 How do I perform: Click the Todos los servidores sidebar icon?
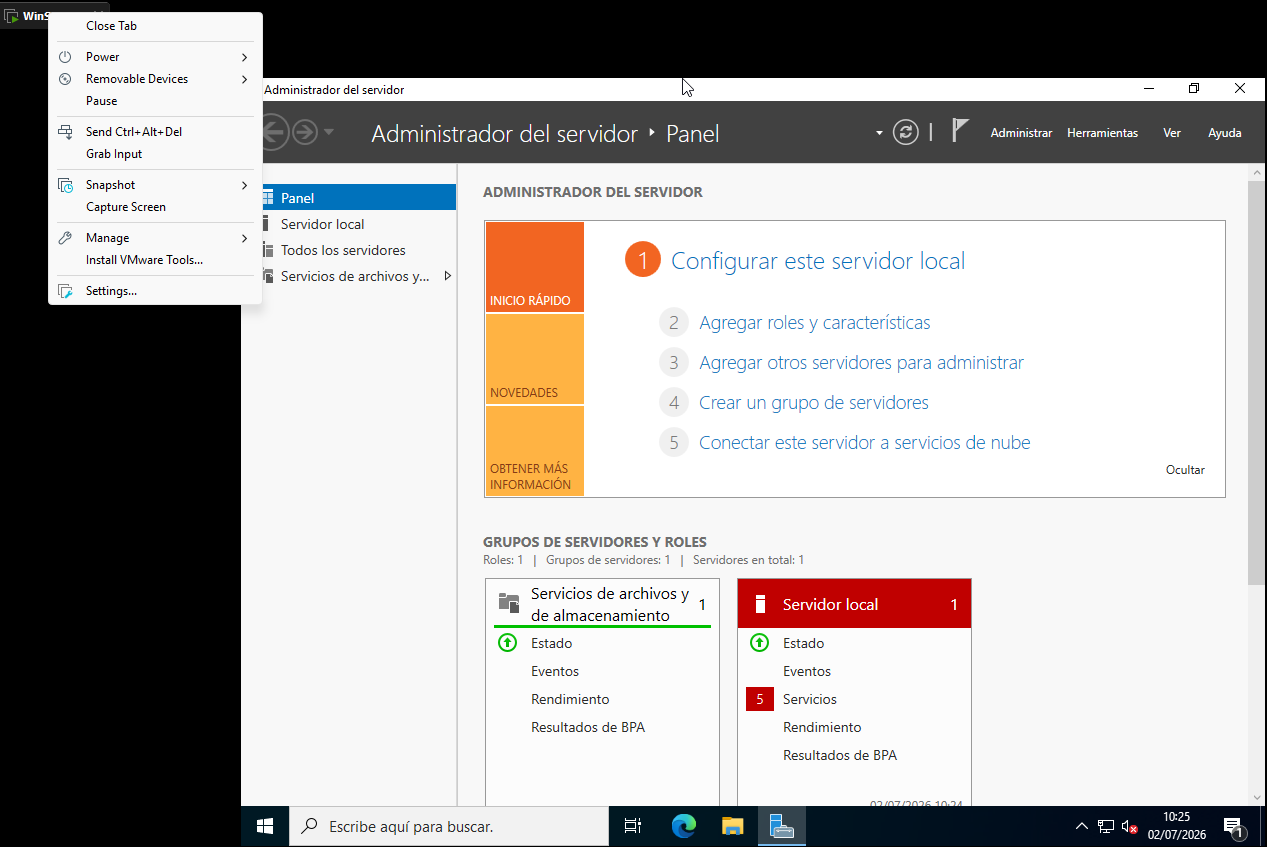coord(267,250)
